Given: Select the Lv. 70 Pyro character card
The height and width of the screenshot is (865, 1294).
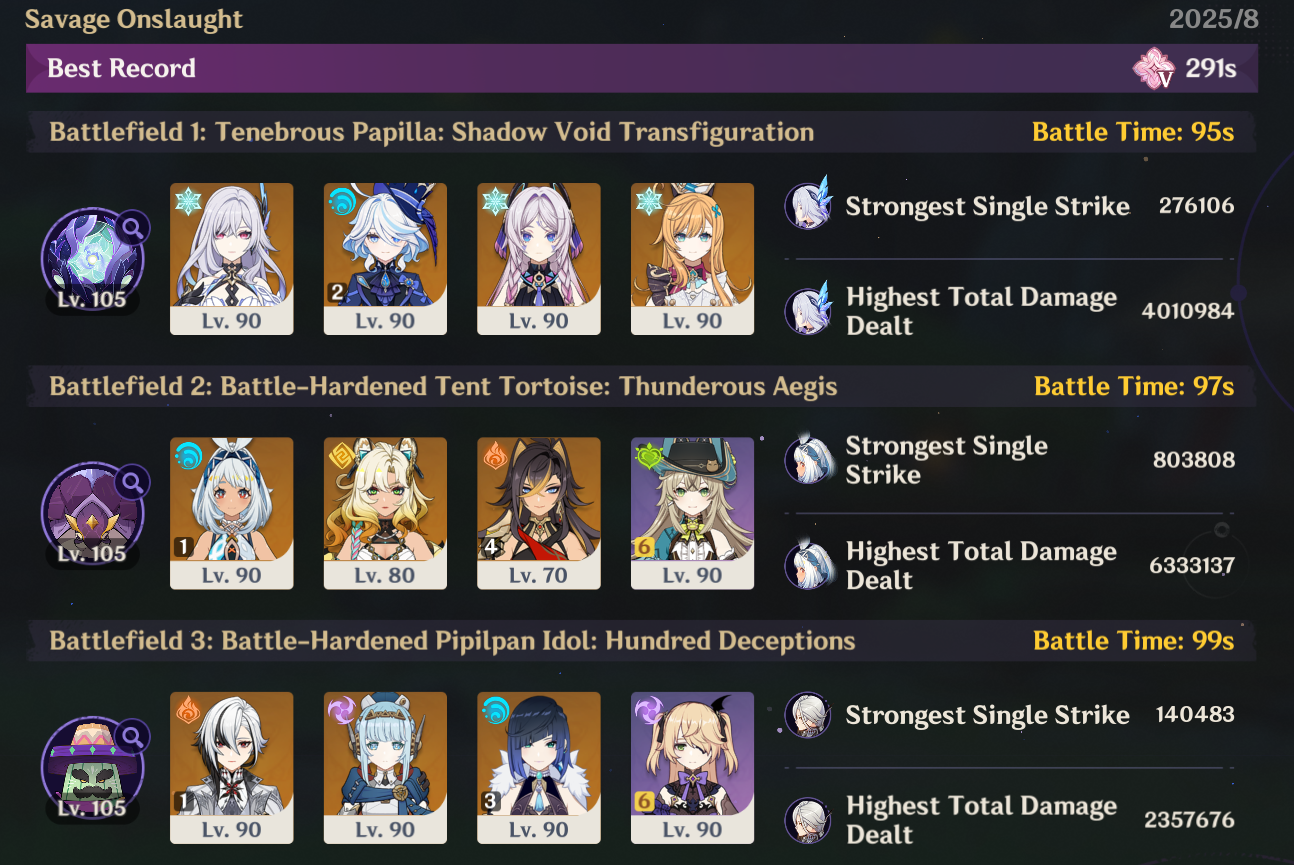Looking at the screenshot, I should (x=539, y=513).
